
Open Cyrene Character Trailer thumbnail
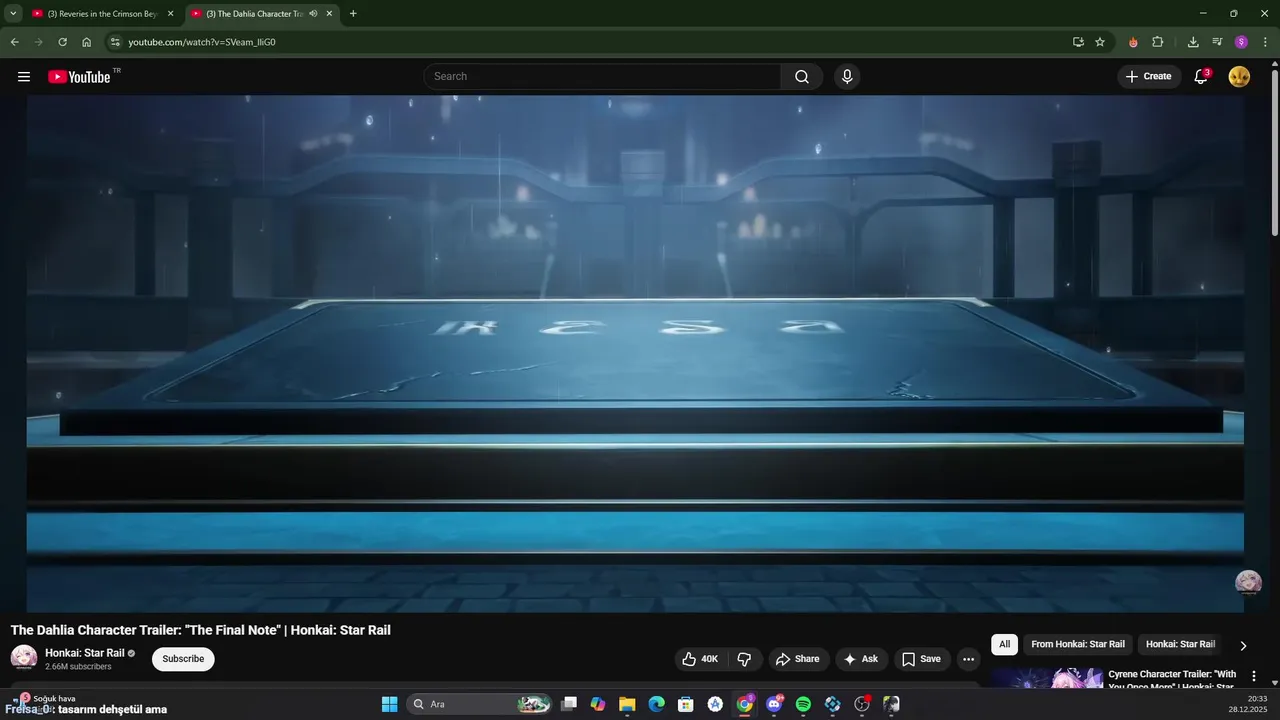click(1047, 678)
